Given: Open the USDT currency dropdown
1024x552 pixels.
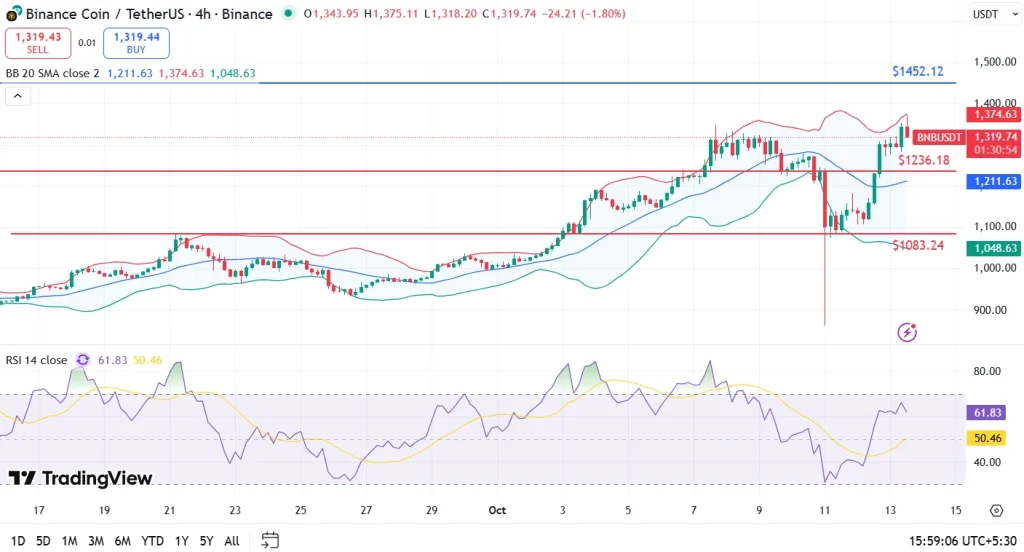Looking at the screenshot, I should pos(986,14).
